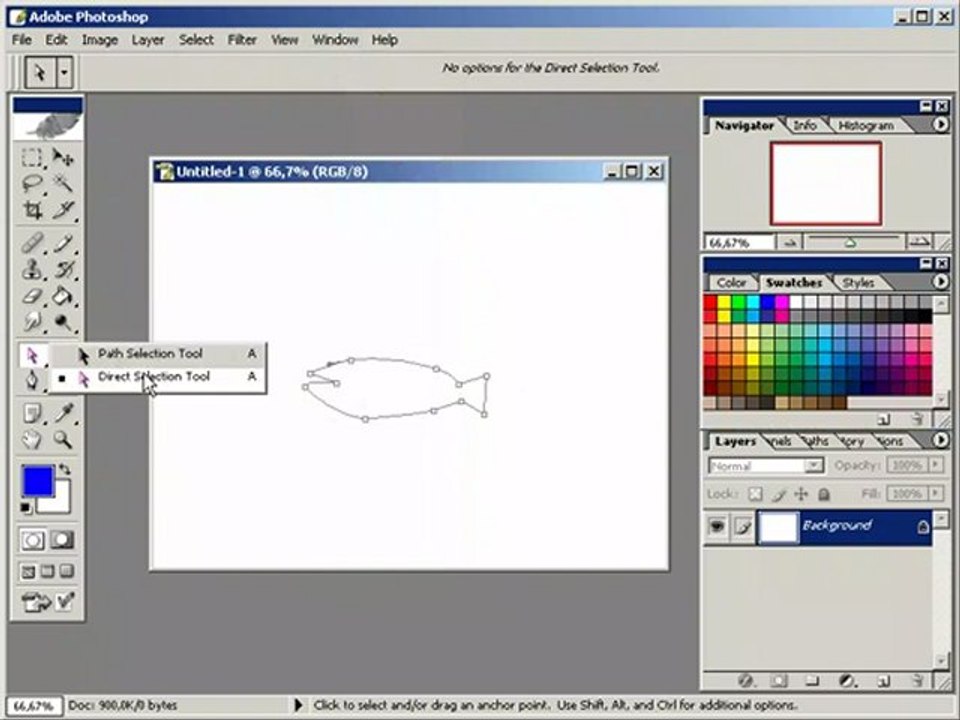
Task: Select the Zoom tool in toolbox
Action: coord(63,439)
